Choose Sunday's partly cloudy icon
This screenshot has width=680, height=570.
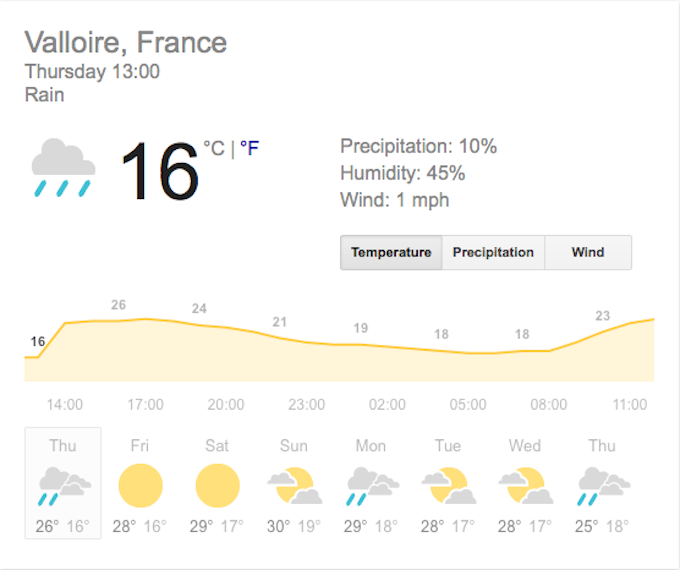pos(294,486)
